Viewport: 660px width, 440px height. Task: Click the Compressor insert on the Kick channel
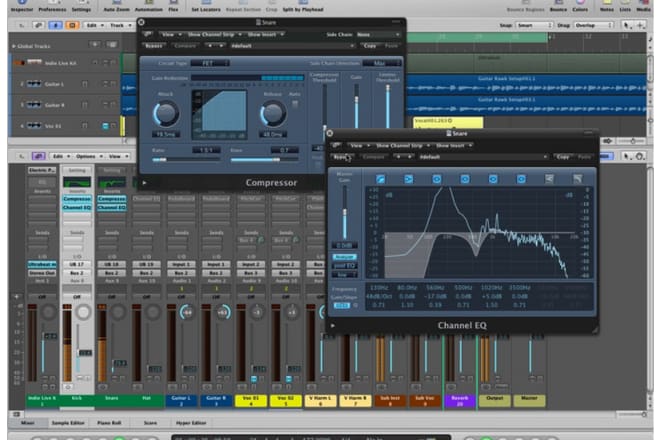point(77,199)
